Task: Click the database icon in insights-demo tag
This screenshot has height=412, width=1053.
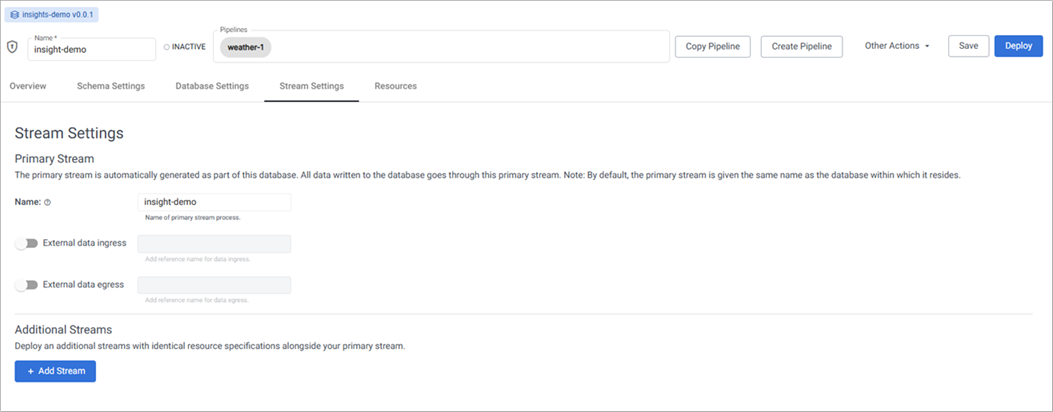Action: point(14,16)
